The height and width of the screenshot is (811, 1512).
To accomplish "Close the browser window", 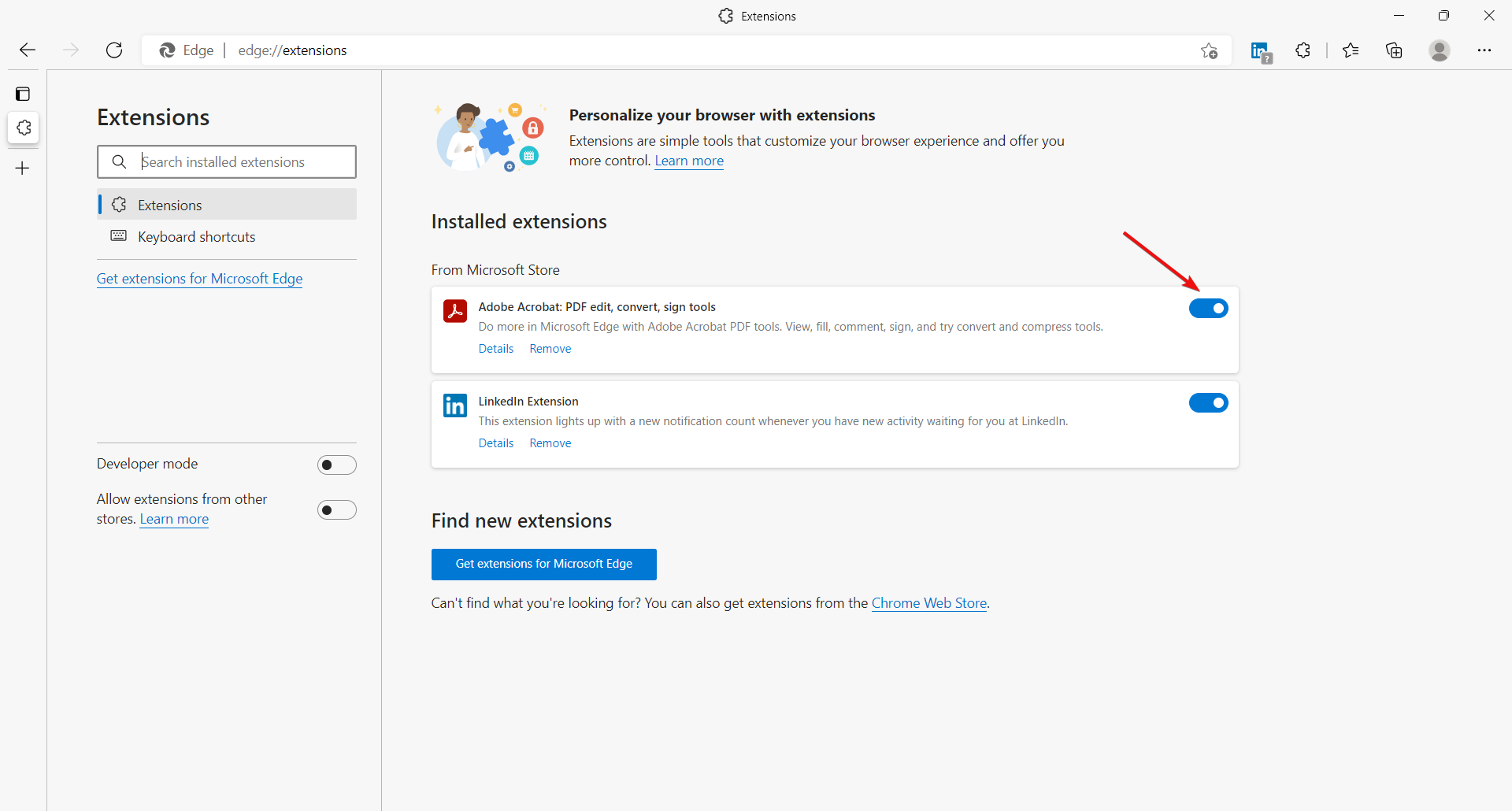I will click(x=1489, y=16).
